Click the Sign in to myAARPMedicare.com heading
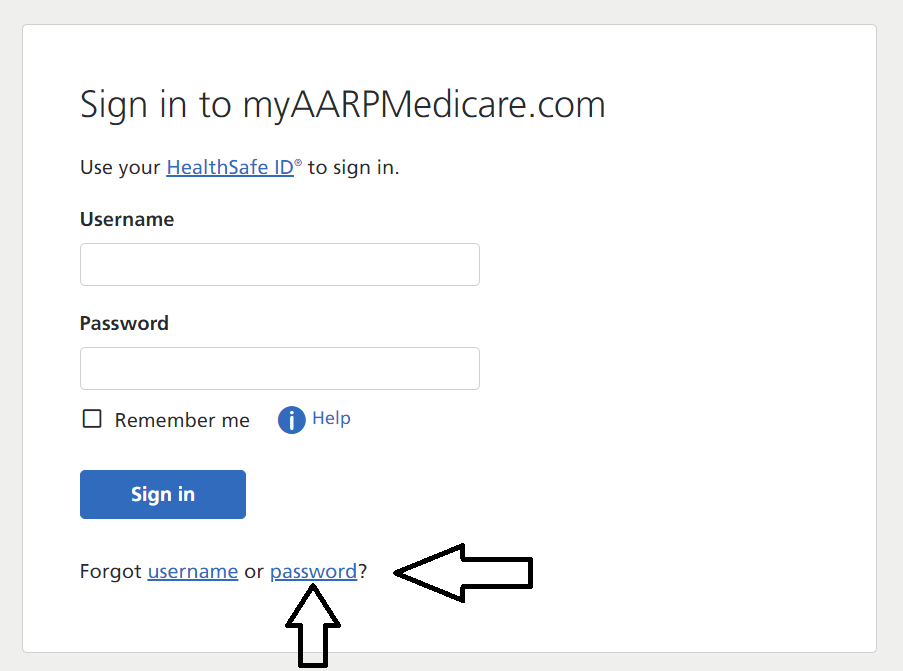The width and height of the screenshot is (903, 671). (343, 105)
